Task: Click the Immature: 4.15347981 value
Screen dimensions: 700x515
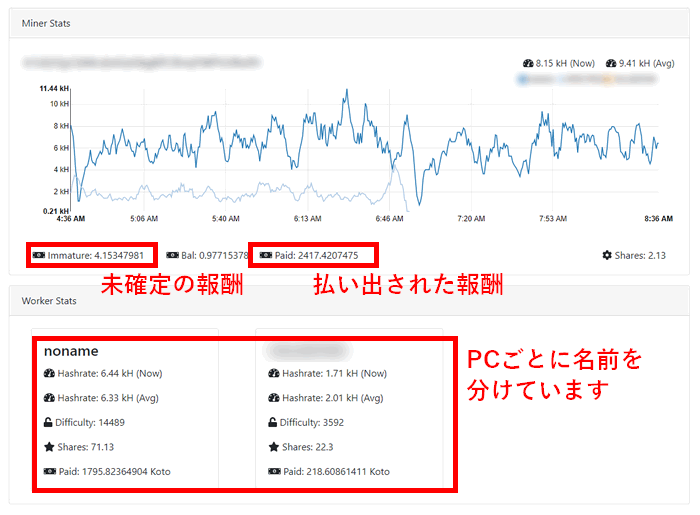Action: [96, 255]
